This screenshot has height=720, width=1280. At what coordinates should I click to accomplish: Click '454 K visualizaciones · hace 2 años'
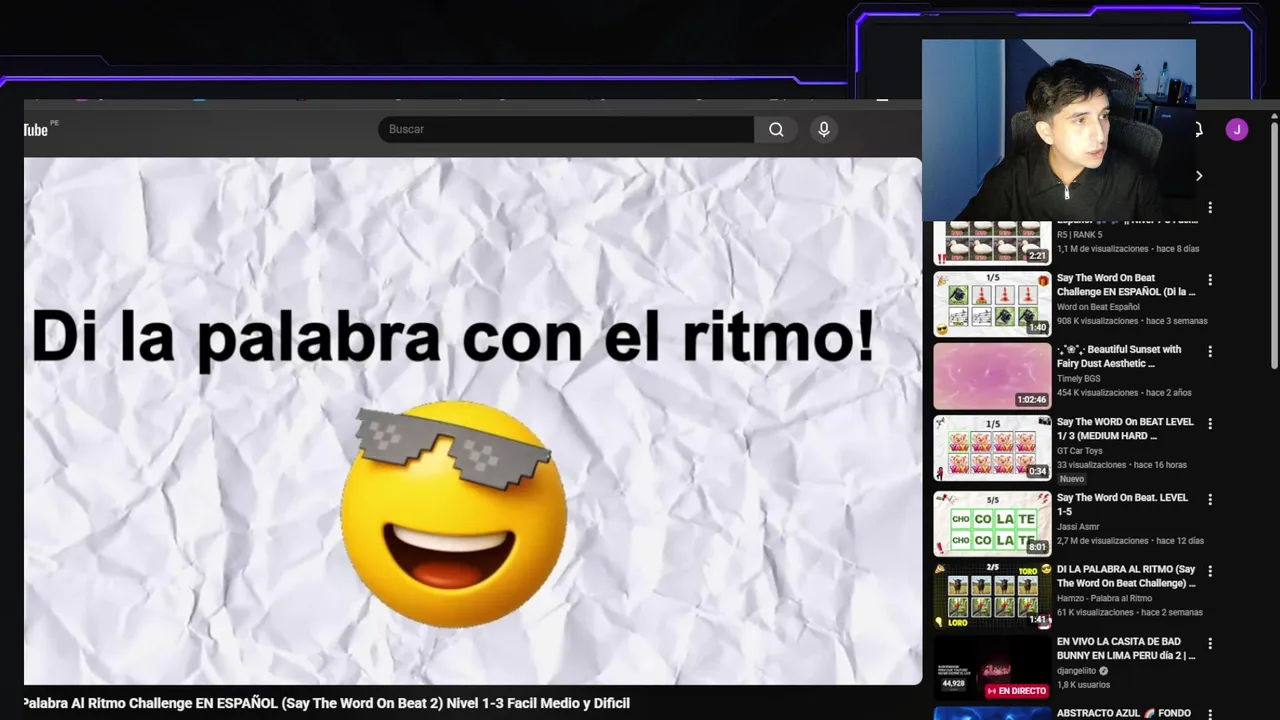click(x=1125, y=393)
